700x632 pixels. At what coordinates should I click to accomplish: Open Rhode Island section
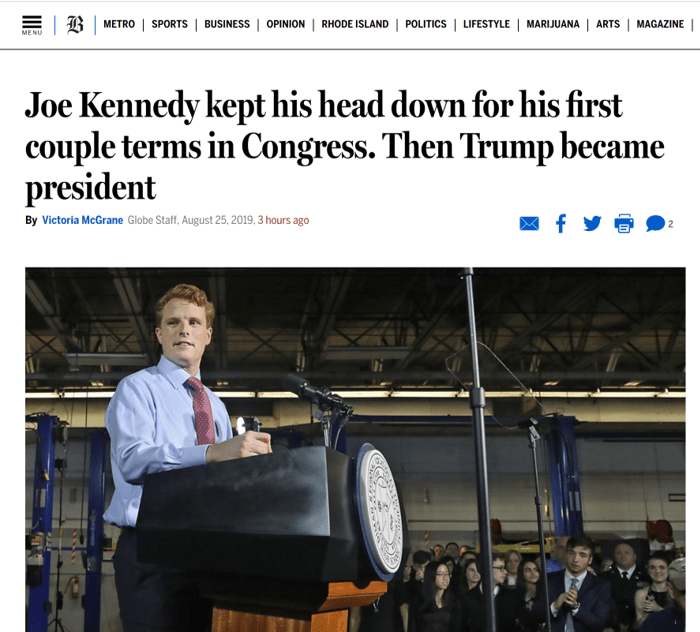(x=355, y=24)
